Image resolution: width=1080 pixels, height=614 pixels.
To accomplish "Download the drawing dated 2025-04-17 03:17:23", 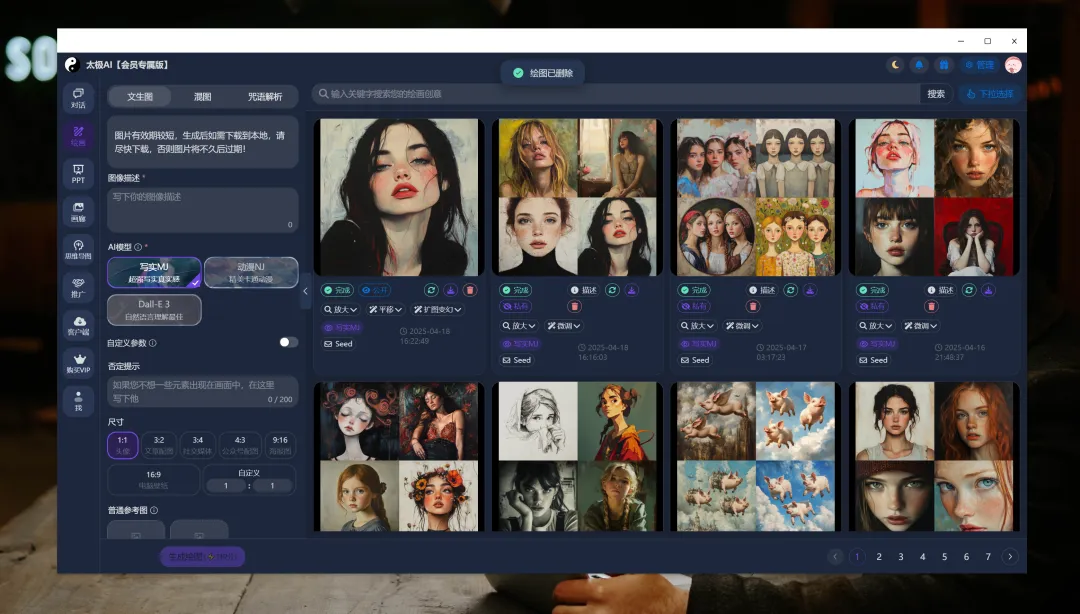I will (810, 290).
